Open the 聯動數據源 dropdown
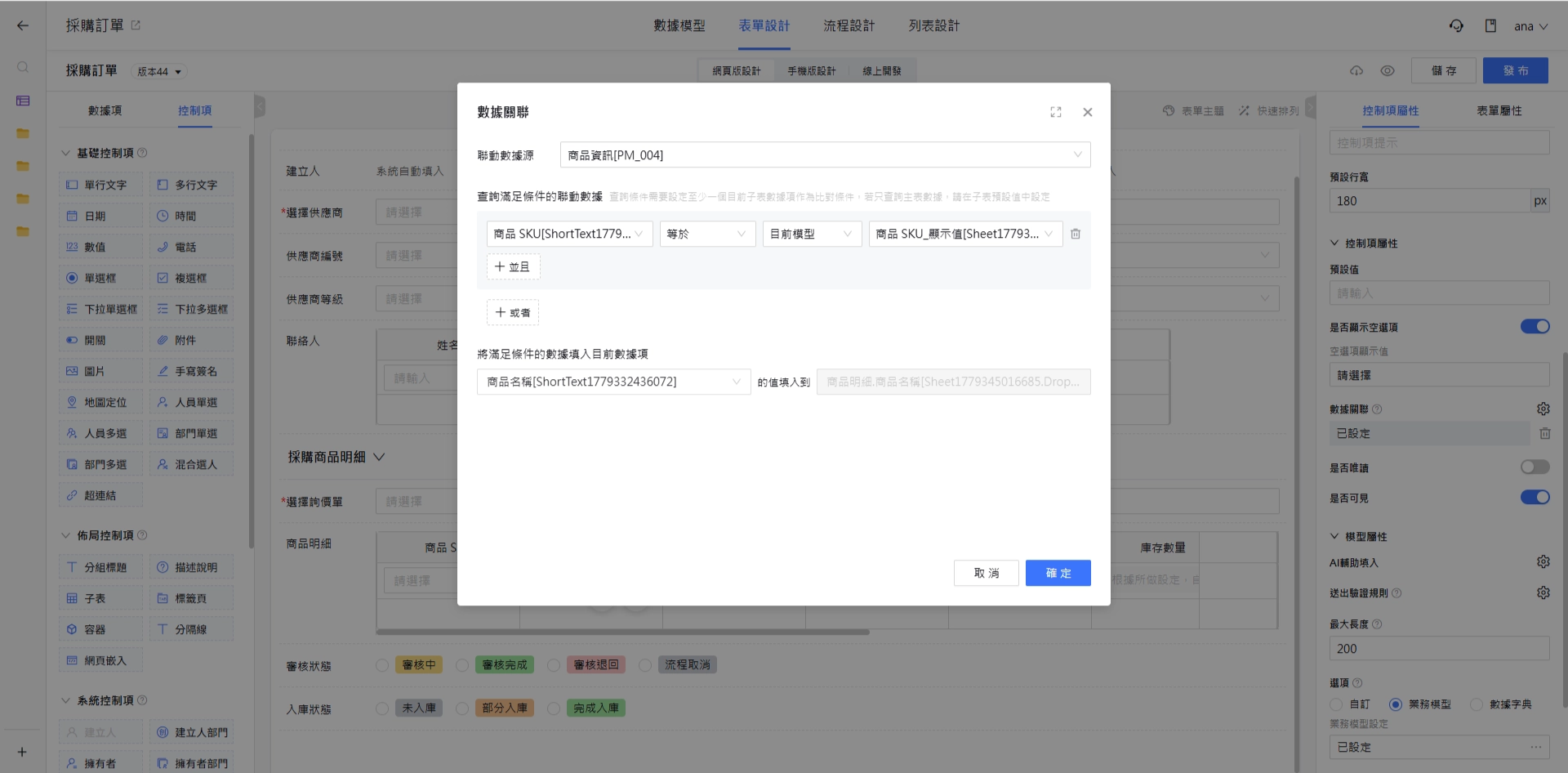Screen dimensions: 1568x773 tap(825, 155)
